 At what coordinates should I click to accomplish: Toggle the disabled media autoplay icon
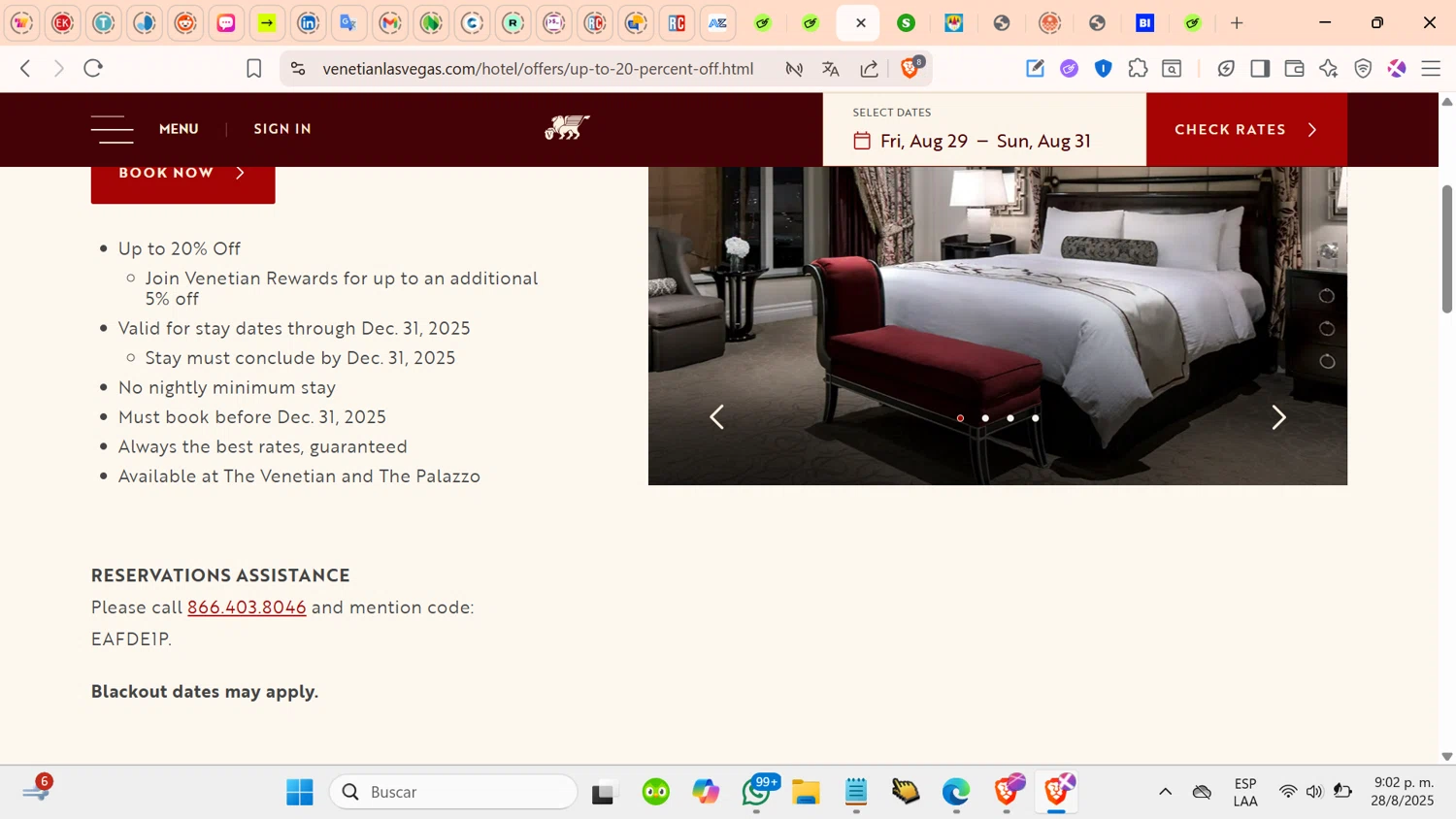[794, 69]
